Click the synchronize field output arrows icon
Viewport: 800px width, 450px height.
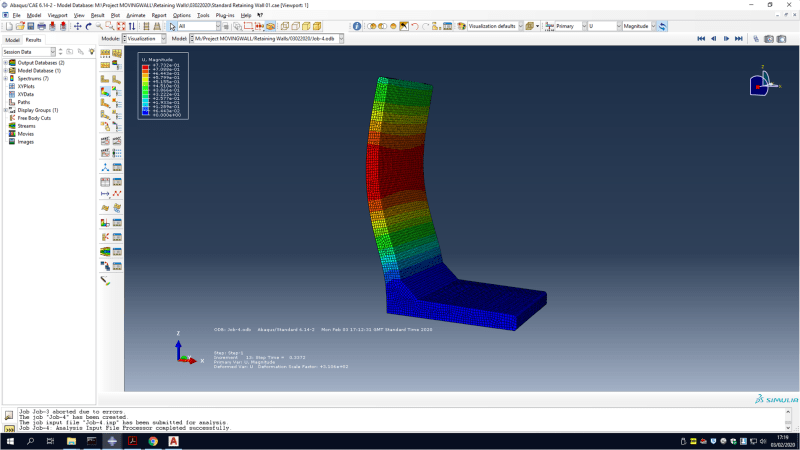662,26
